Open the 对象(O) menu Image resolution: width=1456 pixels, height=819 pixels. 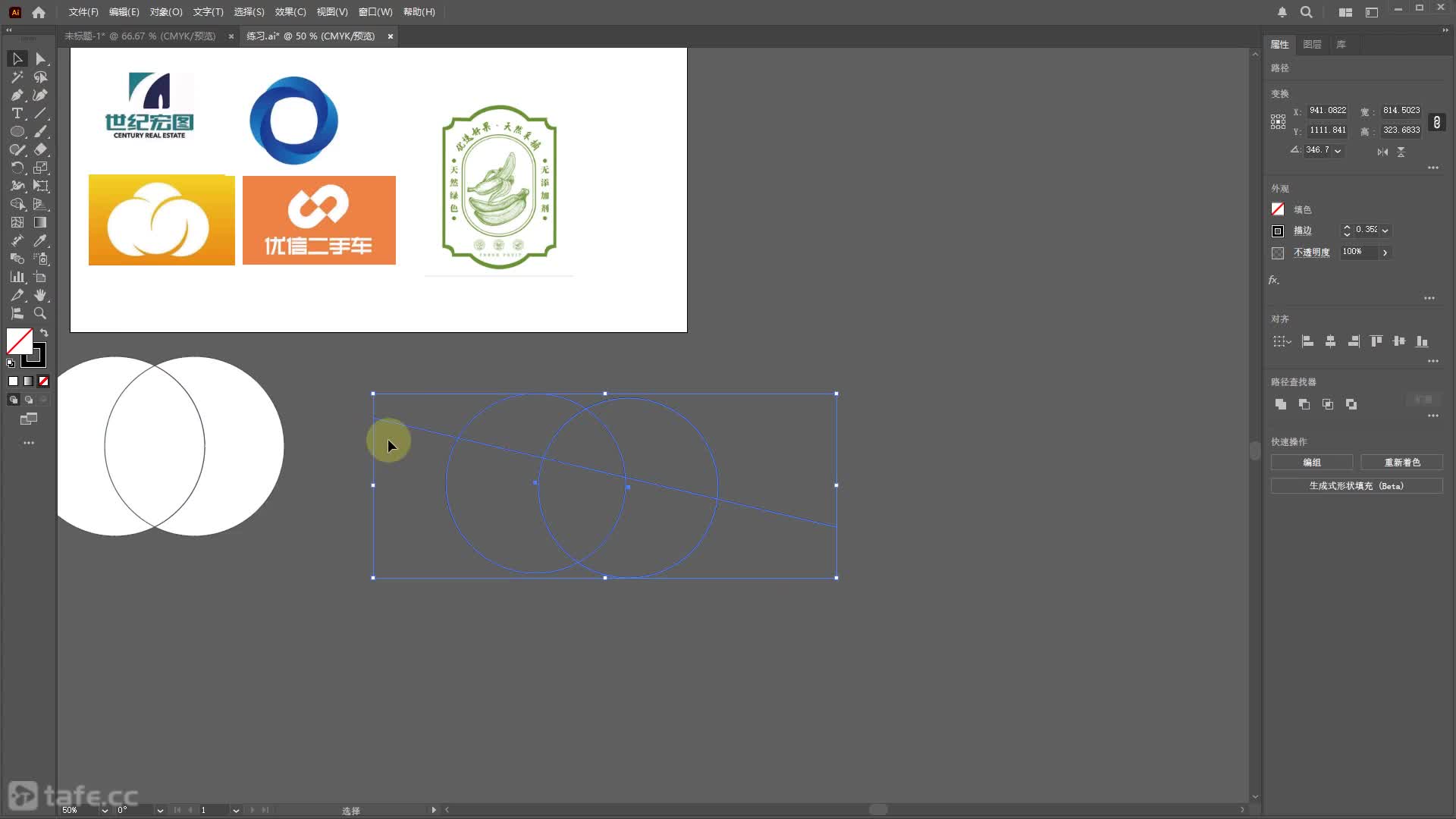tap(166, 12)
